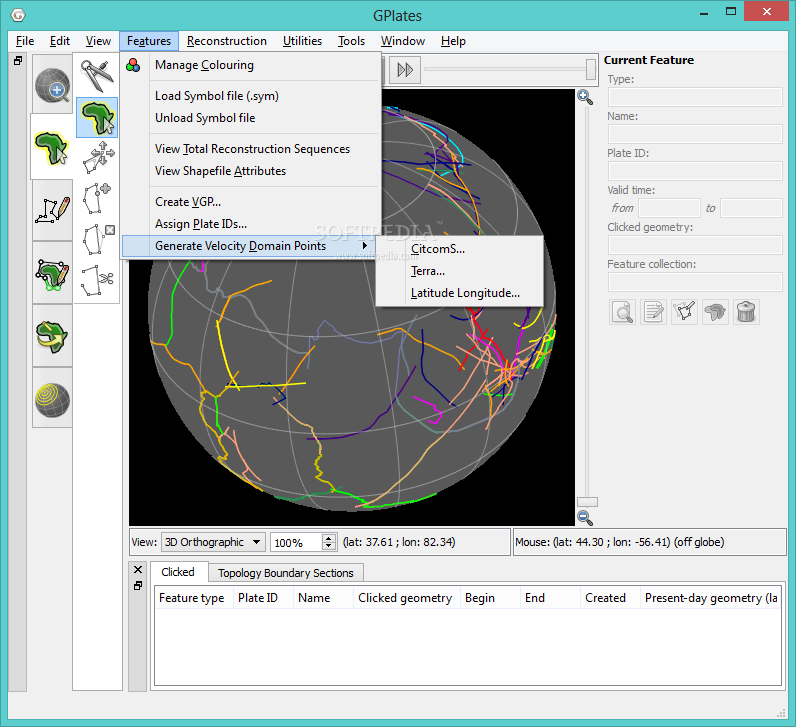Viewport: 796px width, 727px height.
Task: Choose Latitude Longitude... submenu entry
Action: tap(459, 293)
